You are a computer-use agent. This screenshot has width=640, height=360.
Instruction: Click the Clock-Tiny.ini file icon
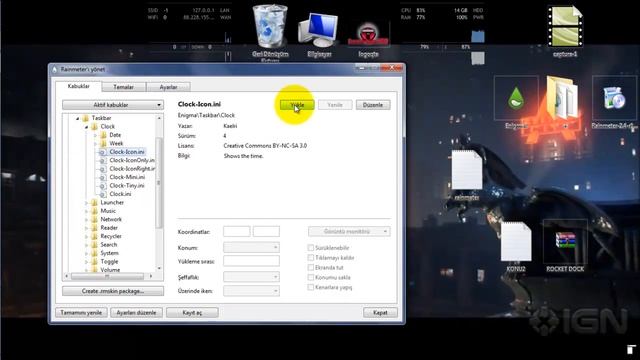coord(102,186)
